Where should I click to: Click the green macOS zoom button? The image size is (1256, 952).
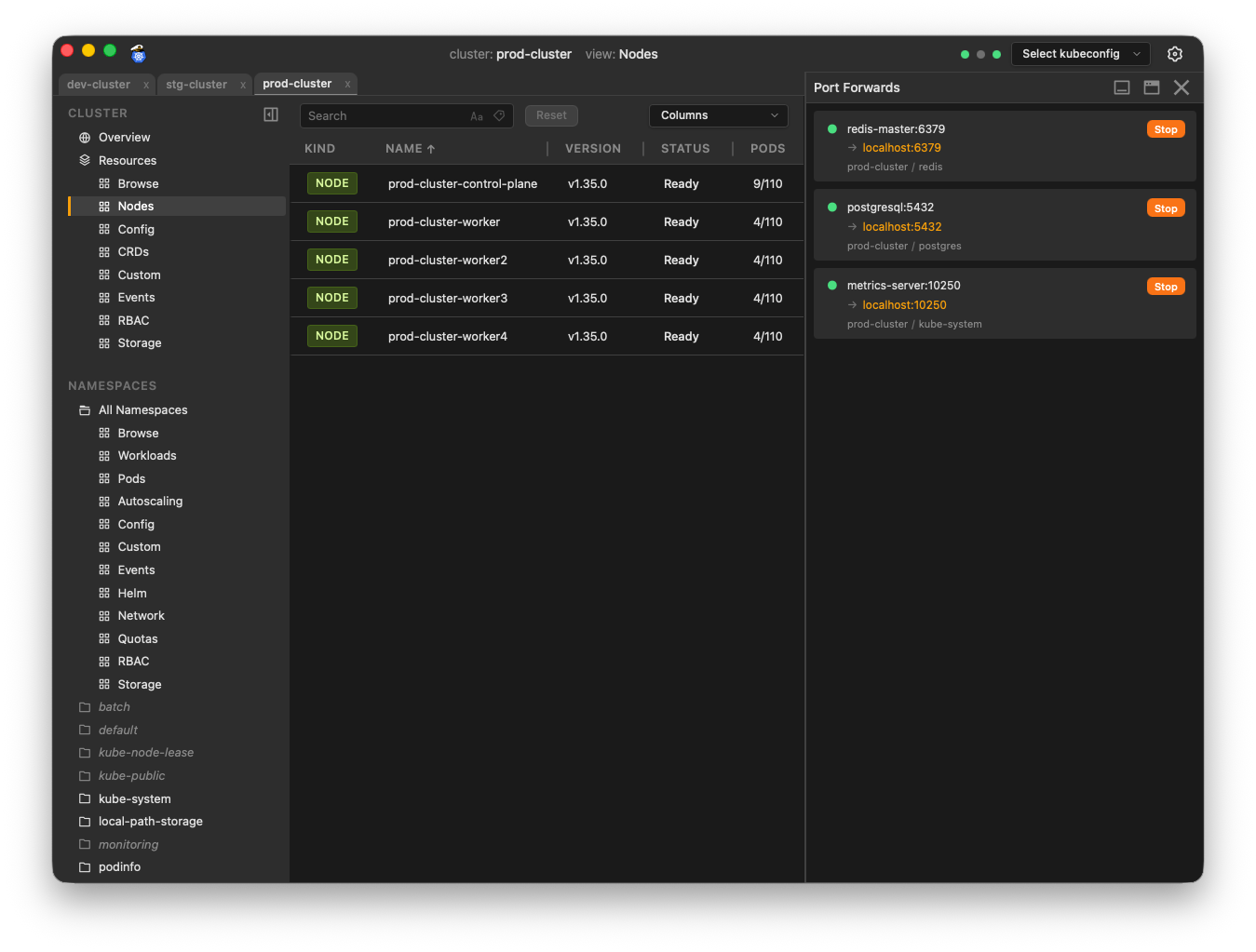coord(109,50)
